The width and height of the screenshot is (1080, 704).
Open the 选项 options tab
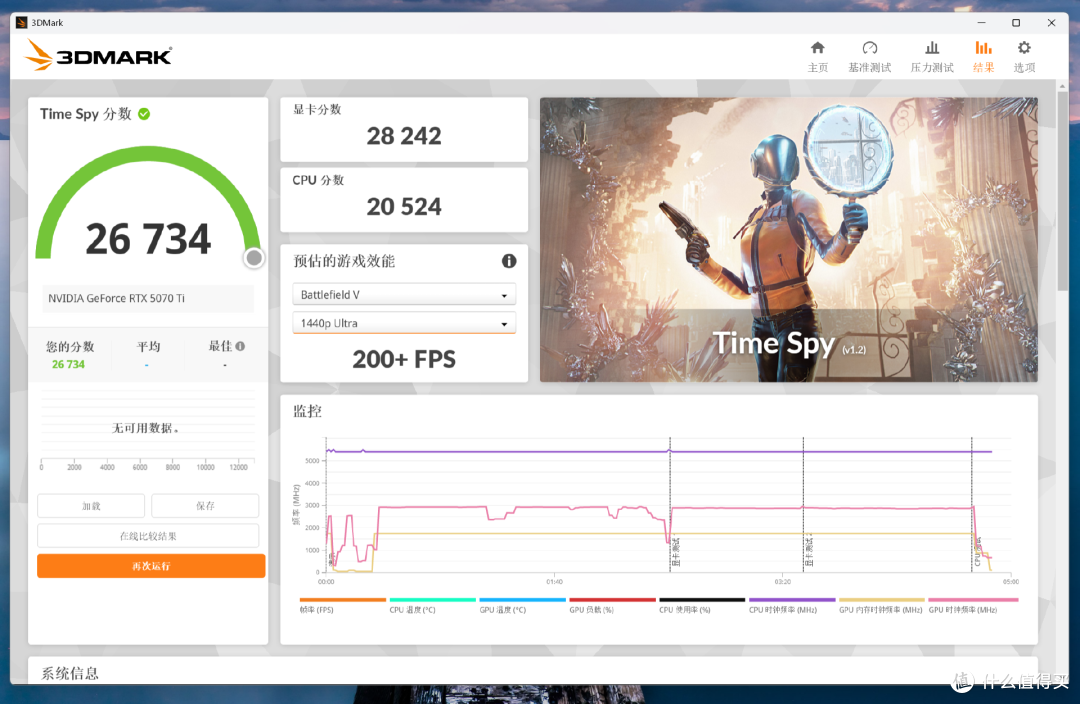(1024, 56)
